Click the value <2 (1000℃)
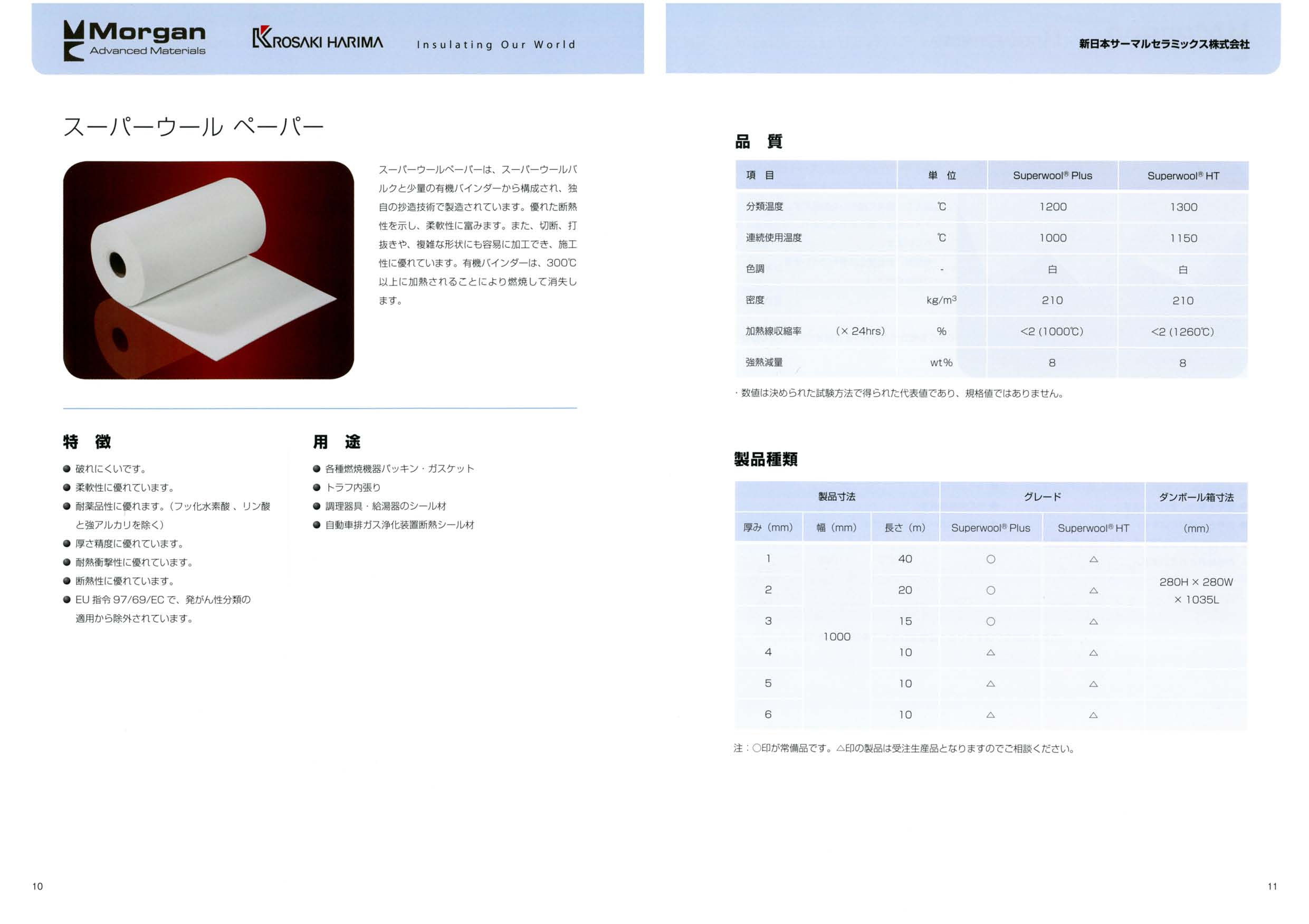The image size is (1309, 924). [x=1052, y=331]
